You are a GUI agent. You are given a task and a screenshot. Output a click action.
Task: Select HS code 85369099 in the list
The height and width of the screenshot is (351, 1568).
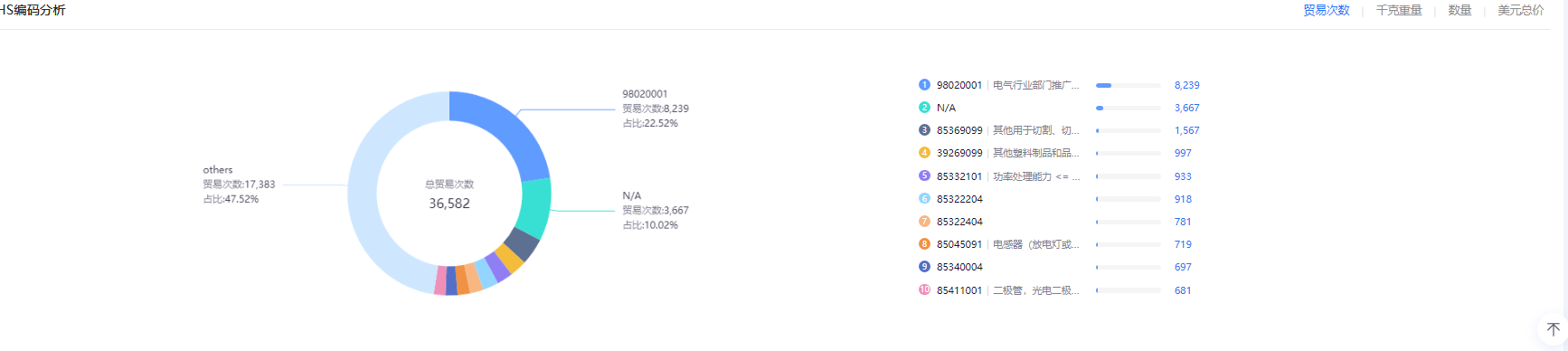tap(959, 130)
